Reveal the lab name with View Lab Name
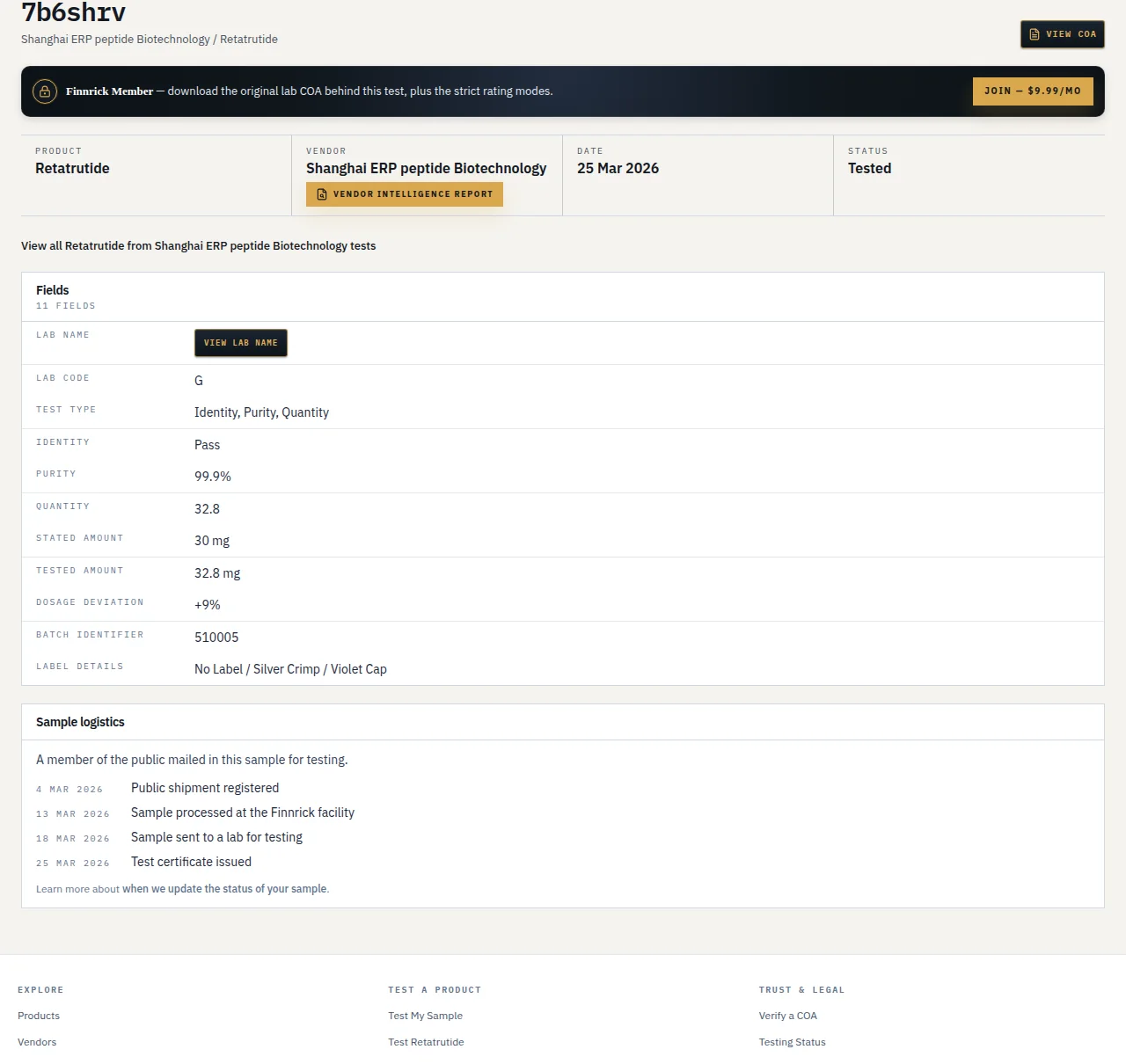The width and height of the screenshot is (1126, 1064). click(x=241, y=343)
